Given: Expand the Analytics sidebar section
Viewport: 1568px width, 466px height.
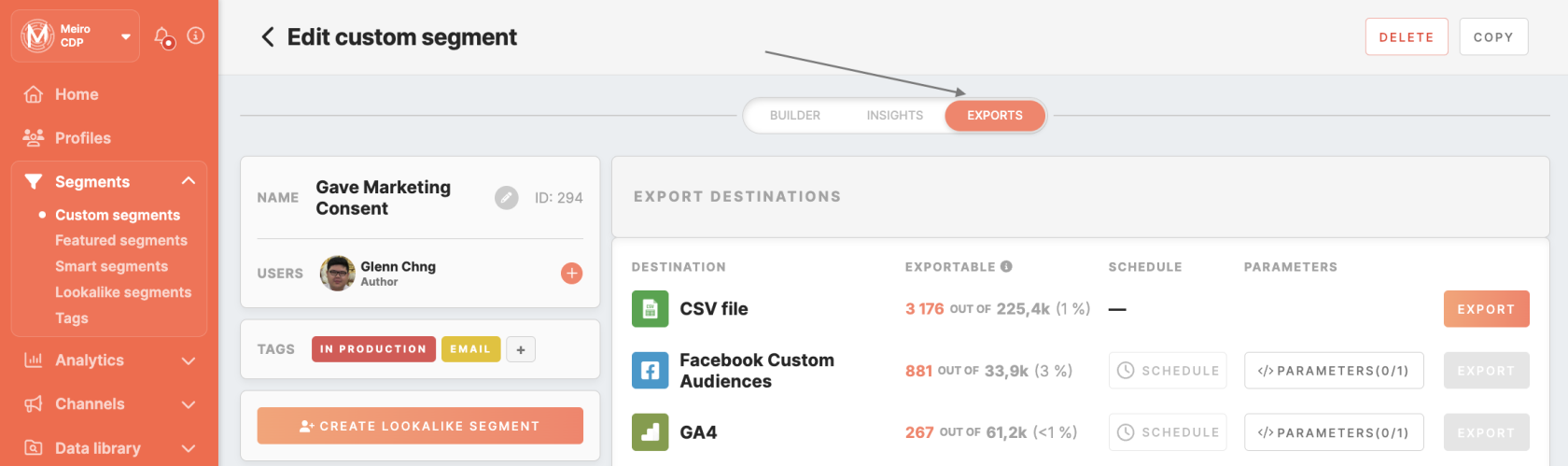Looking at the screenshot, I should 189,360.
